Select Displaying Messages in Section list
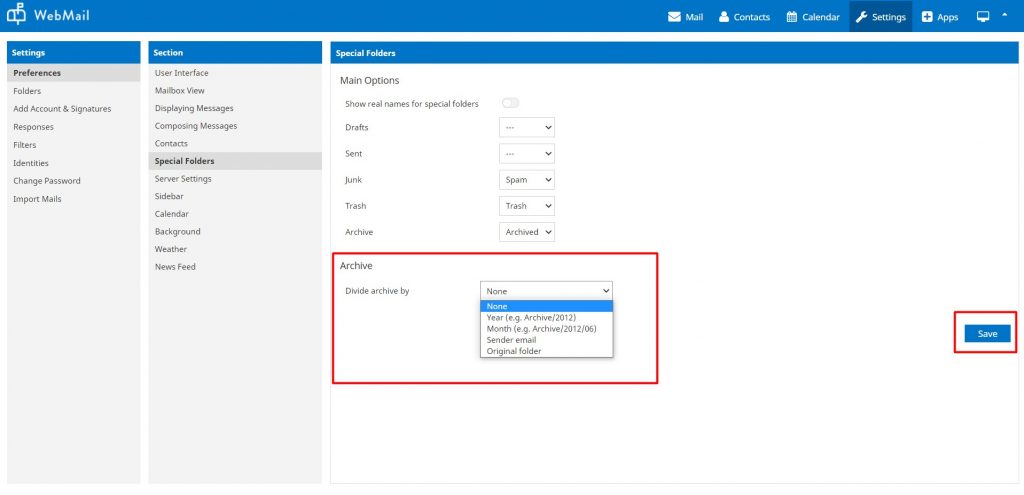The image size is (1024, 495). click(194, 108)
